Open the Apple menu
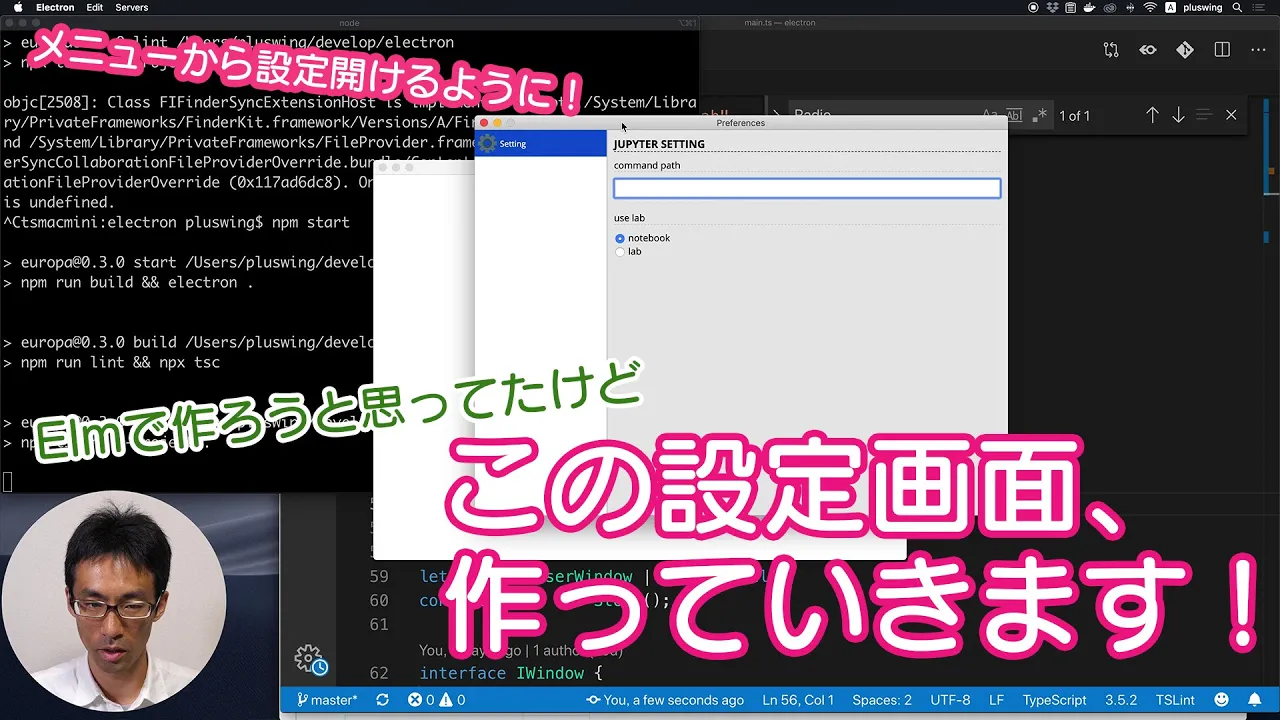The image size is (1280, 720). [17, 7]
